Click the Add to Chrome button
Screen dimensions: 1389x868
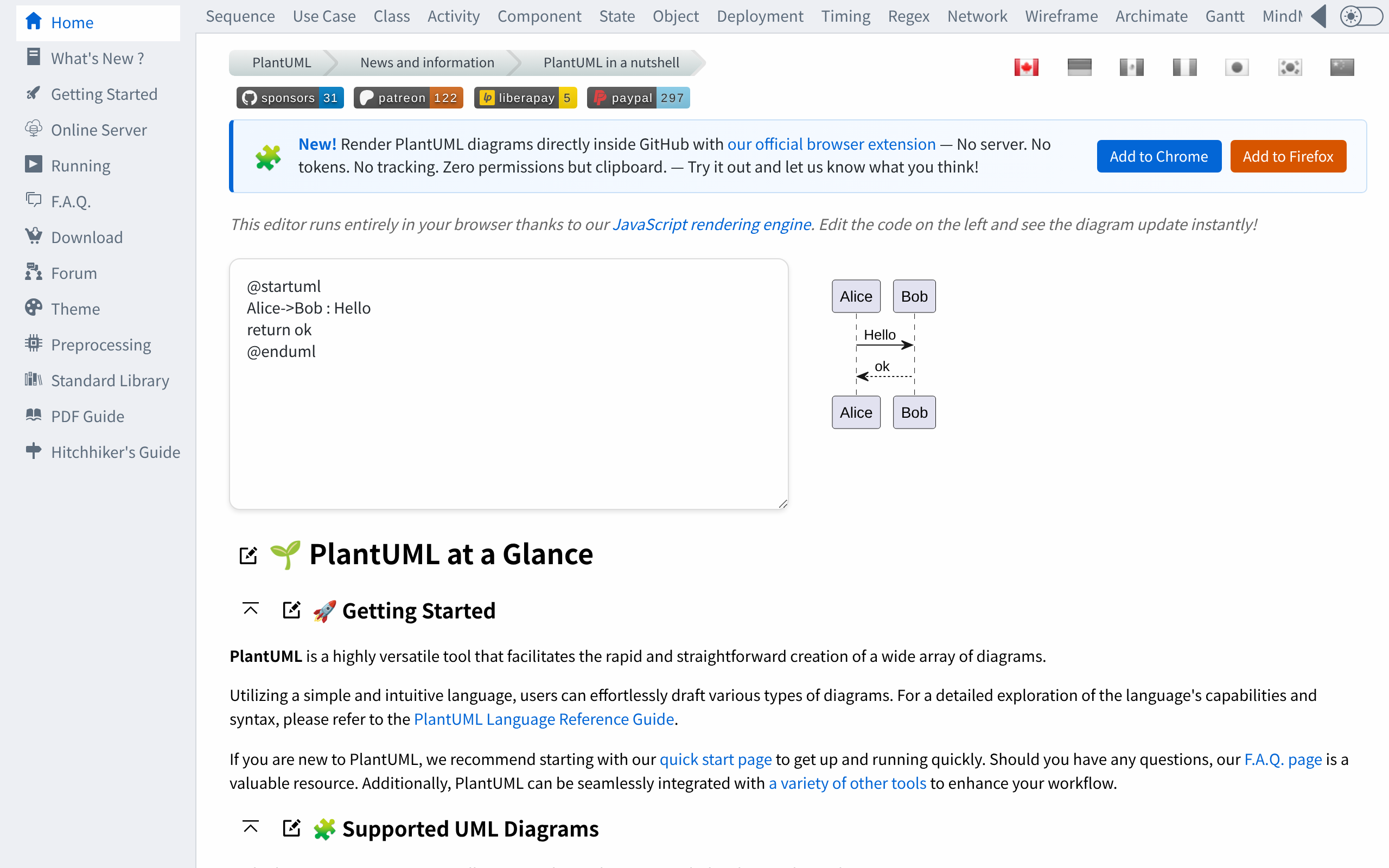(1159, 156)
